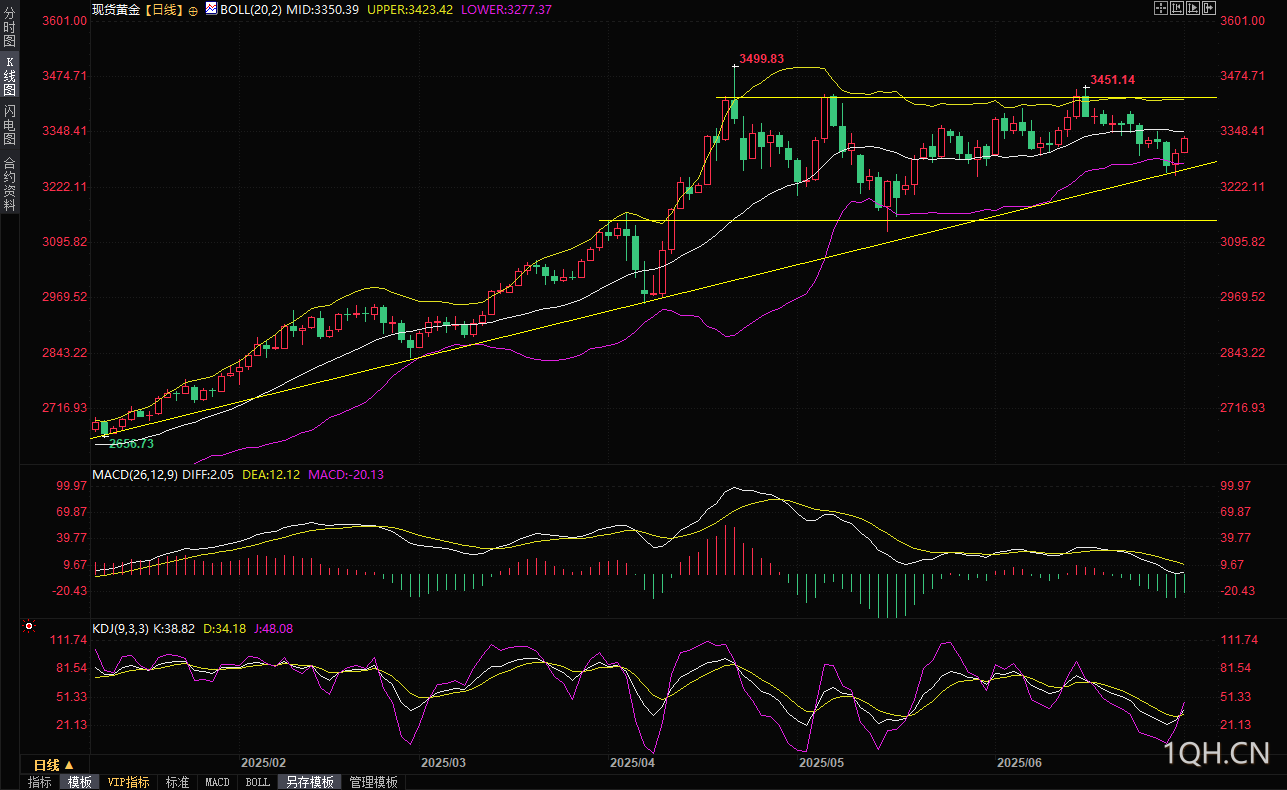Select the K线图 side tab

pyautogui.click(x=9, y=76)
